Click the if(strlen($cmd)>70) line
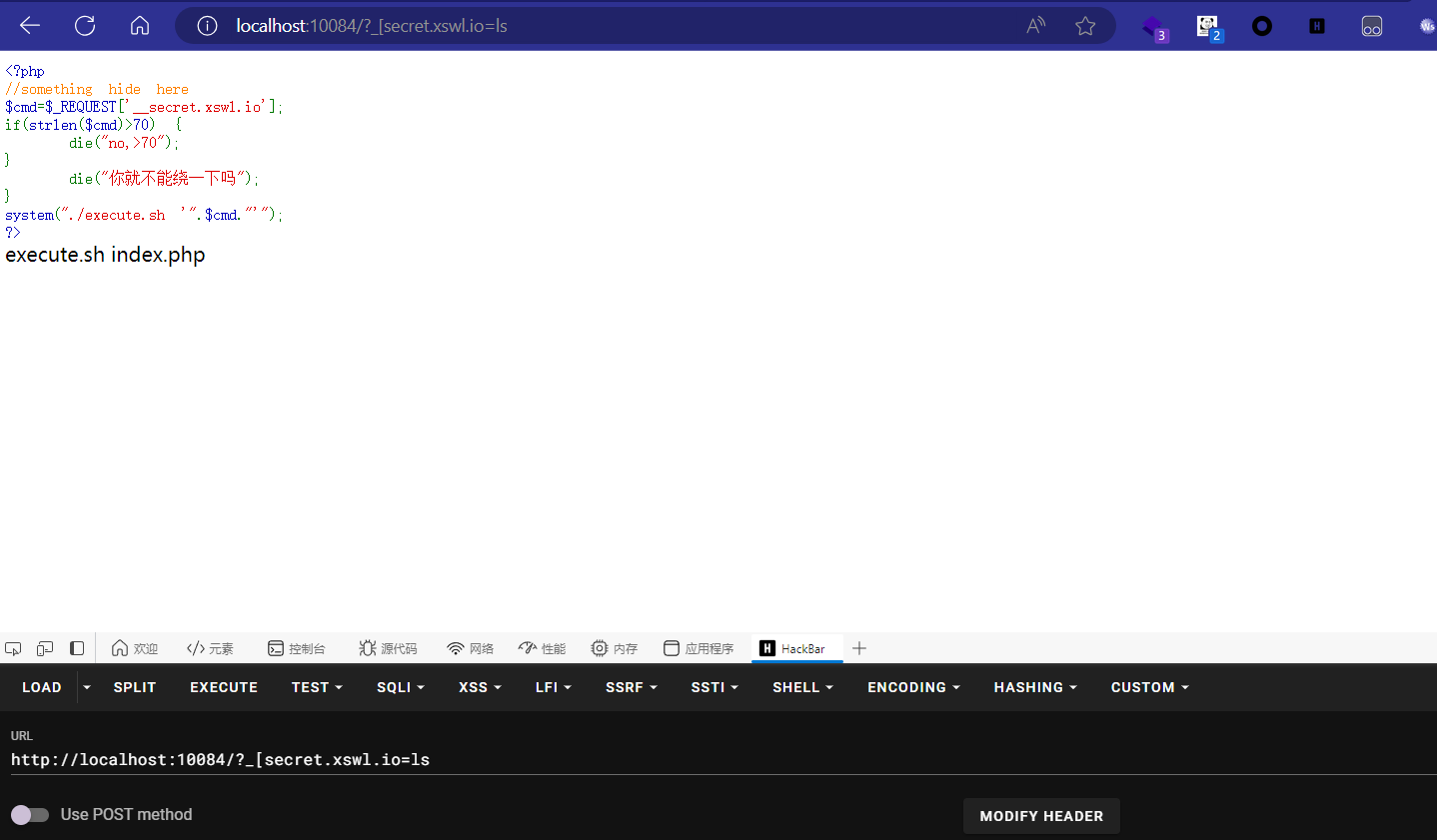The width and height of the screenshot is (1437, 840). [x=94, y=125]
